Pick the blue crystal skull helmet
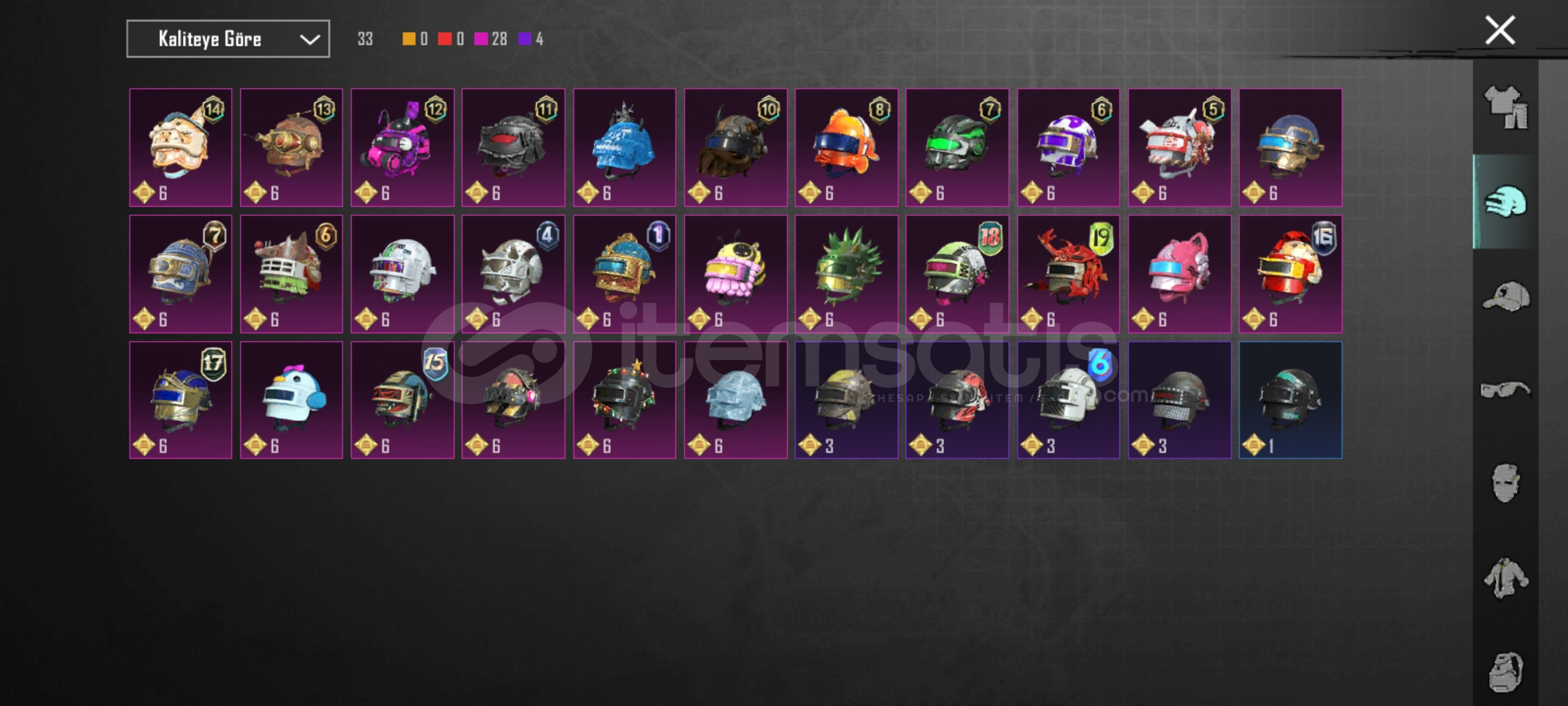 [x=625, y=148]
